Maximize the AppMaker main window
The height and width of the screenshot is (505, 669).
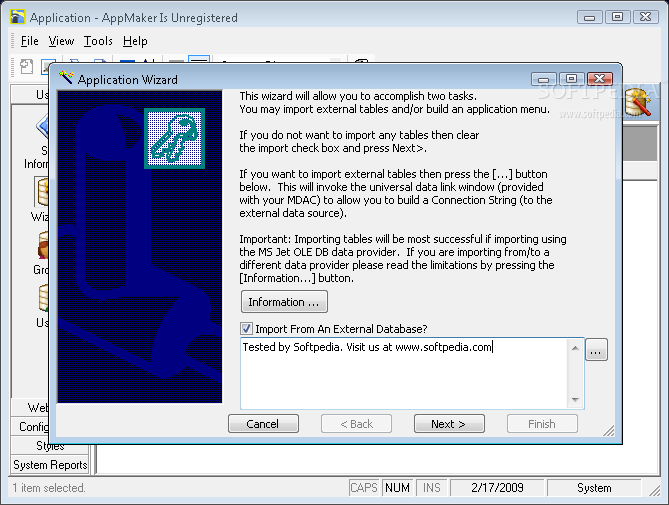click(617, 17)
